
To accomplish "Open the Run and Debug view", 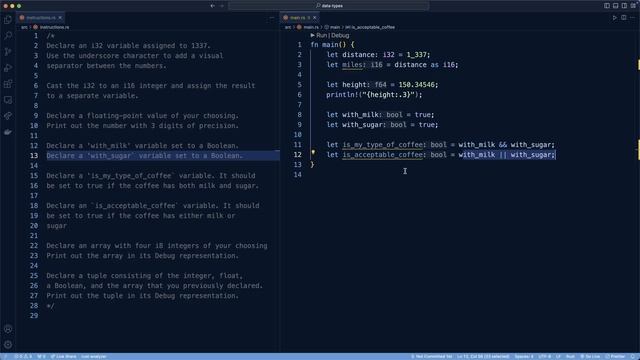I will point(8,68).
